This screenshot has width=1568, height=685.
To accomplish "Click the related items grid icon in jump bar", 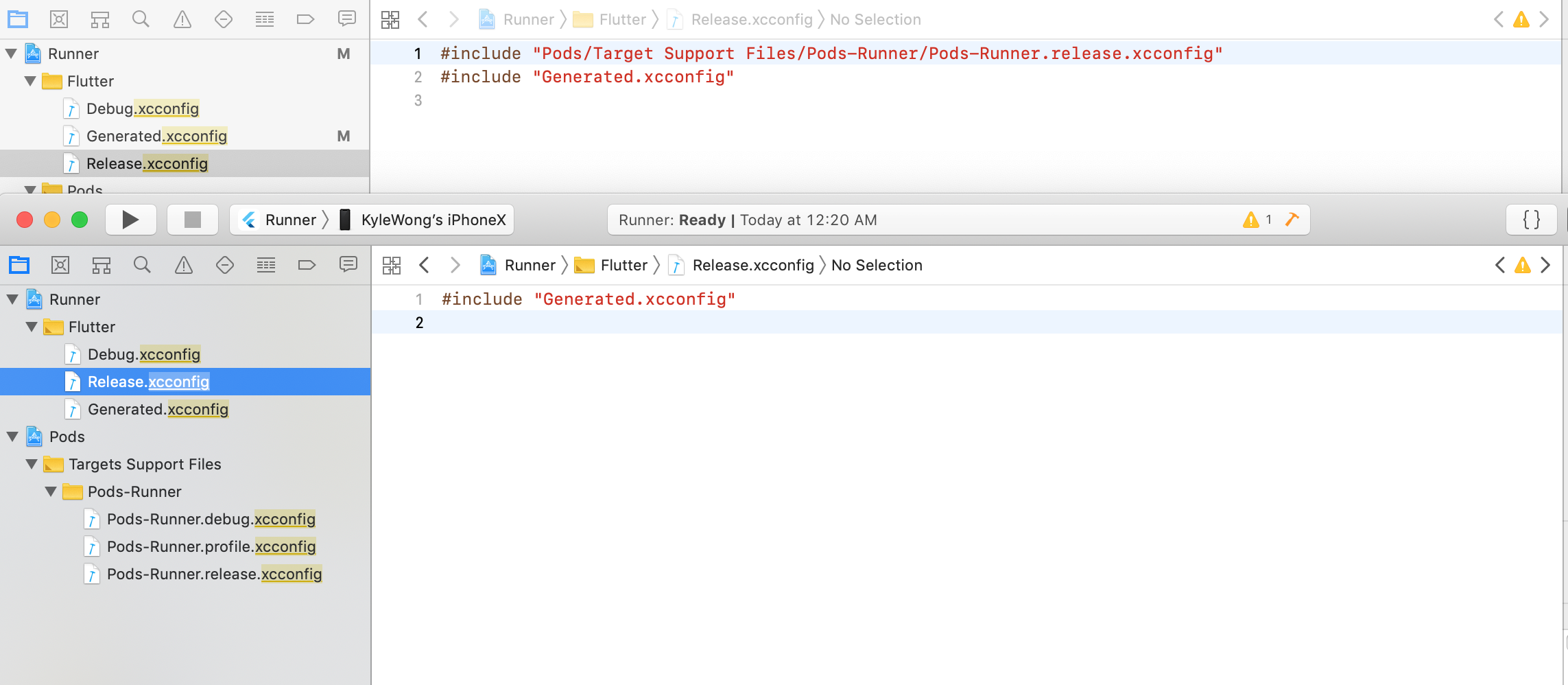I will pyautogui.click(x=391, y=264).
